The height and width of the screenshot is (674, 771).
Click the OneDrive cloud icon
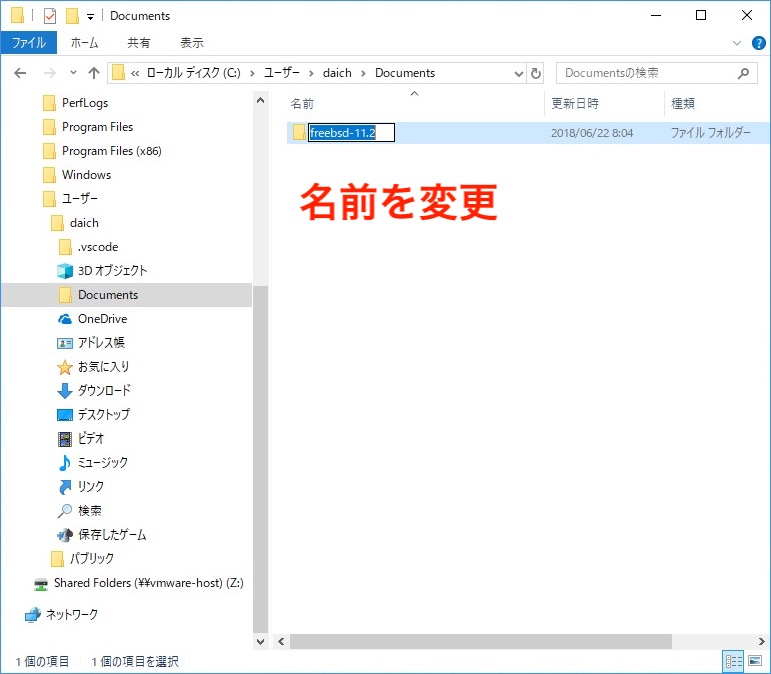pos(64,319)
